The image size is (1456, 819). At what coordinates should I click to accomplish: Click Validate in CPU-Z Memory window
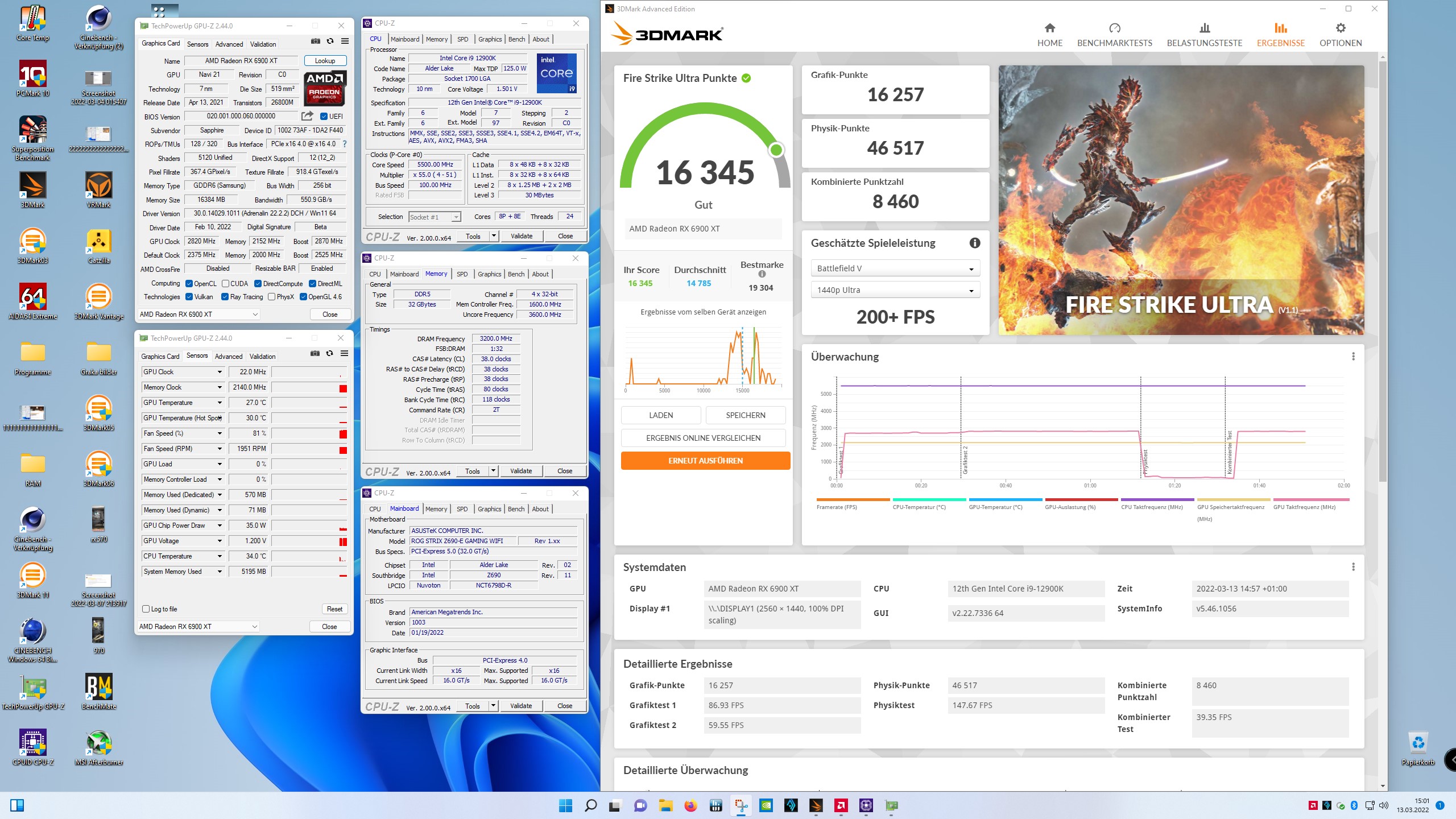(x=521, y=471)
